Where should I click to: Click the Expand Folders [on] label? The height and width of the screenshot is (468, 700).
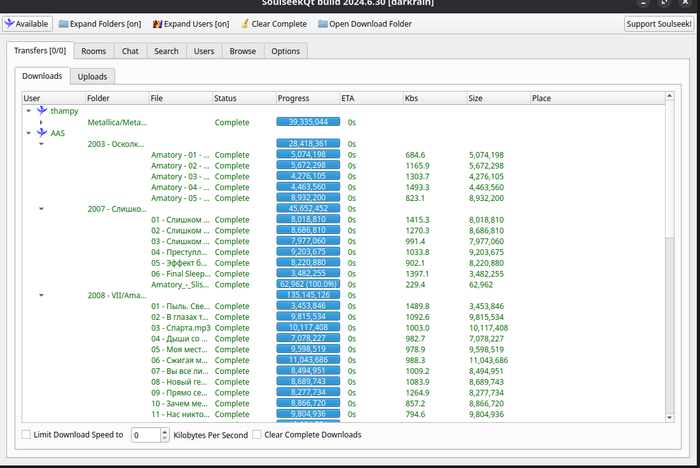click(105, 24)
